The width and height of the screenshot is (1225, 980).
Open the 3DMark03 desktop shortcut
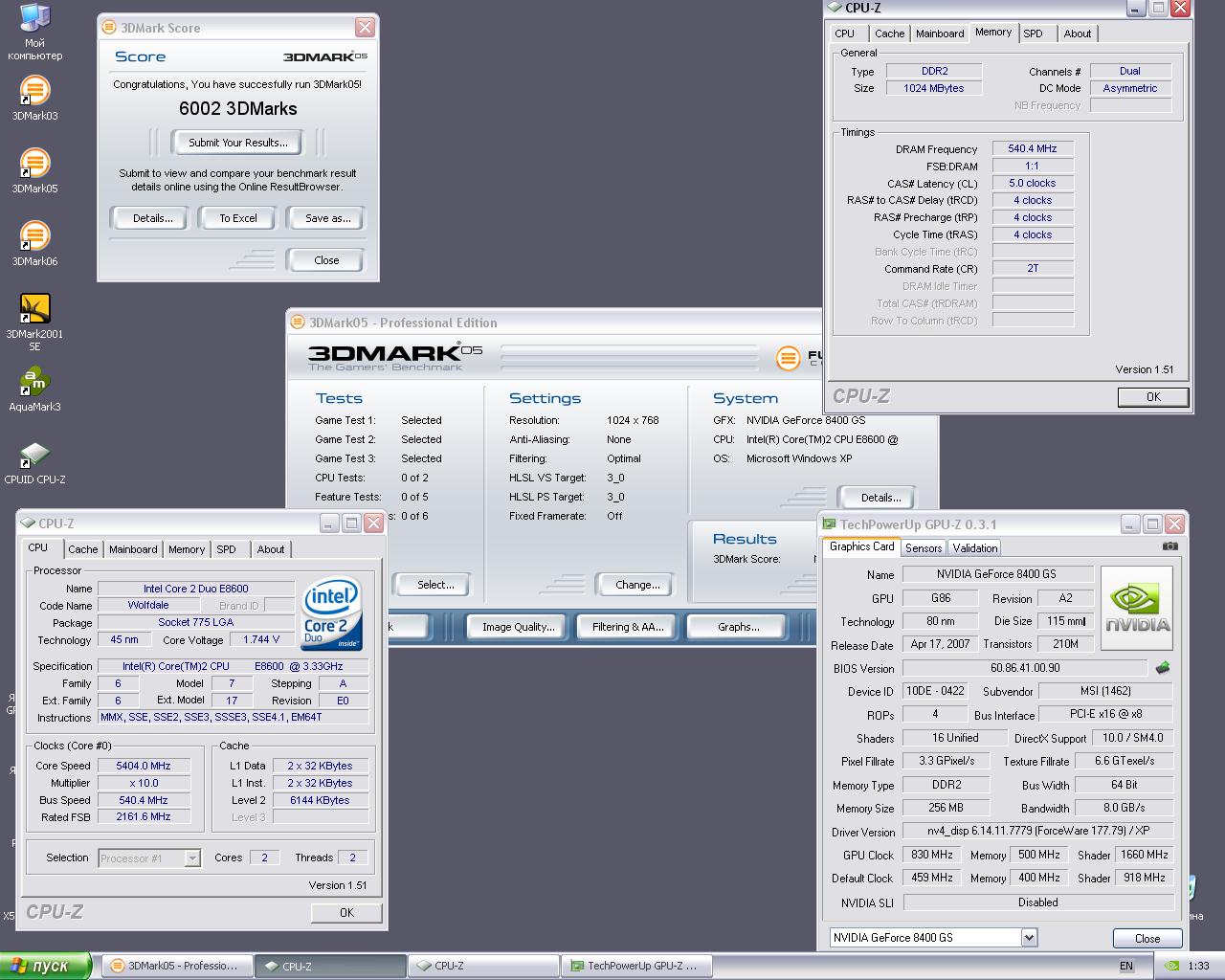tap(34, 99)
